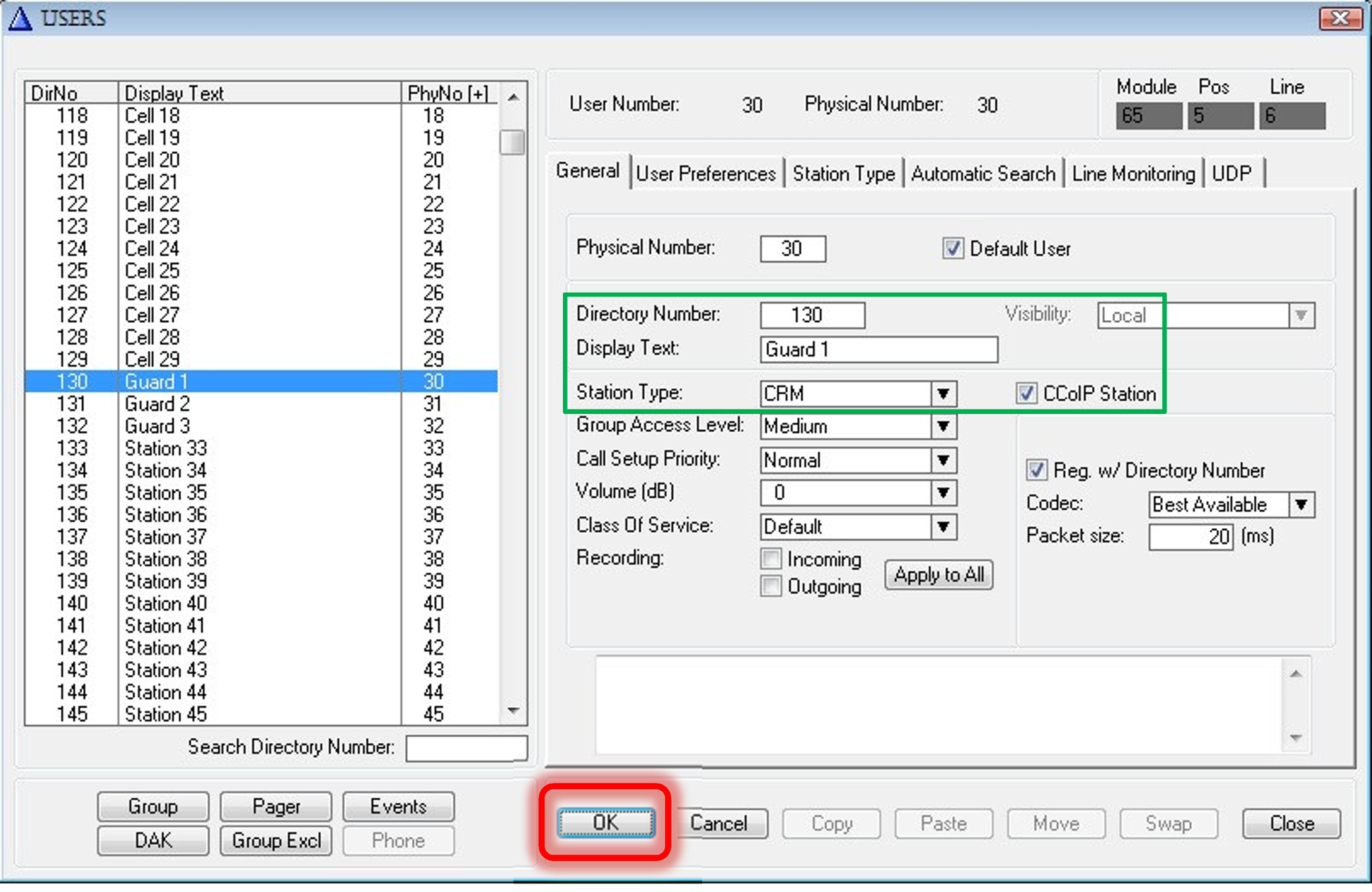
Task: Toggle Reg. w/ Directory Number checkbox
Action: point(1036,470)
